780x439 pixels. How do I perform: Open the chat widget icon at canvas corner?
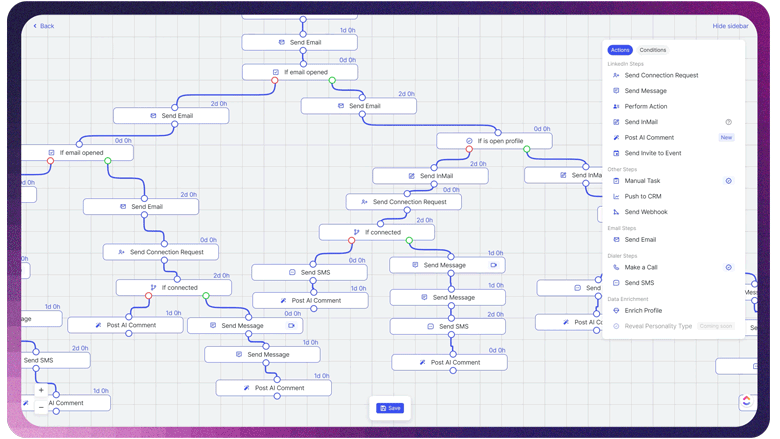(747, 401)
